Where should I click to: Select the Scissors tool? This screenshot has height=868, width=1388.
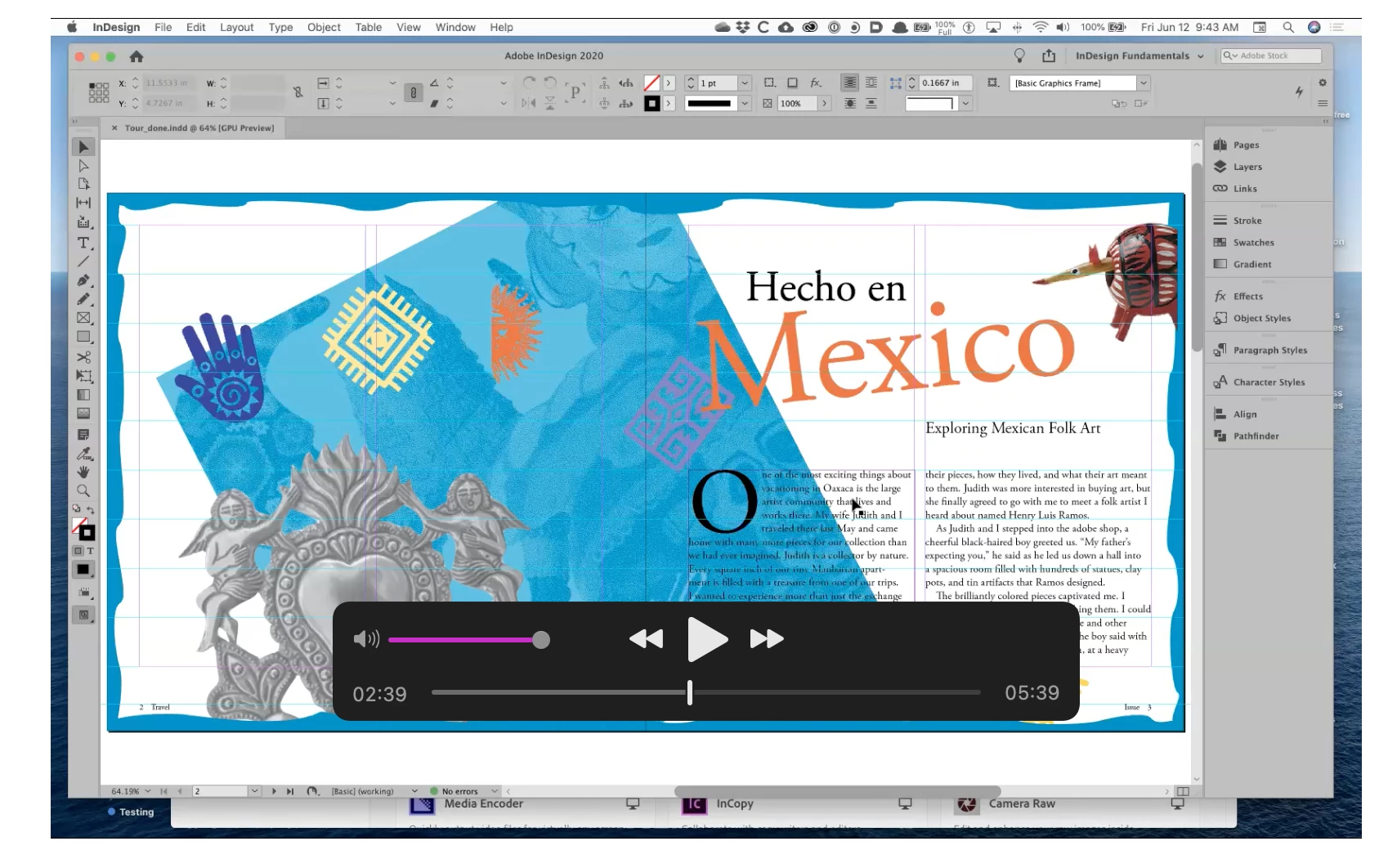tap(83, 357)
